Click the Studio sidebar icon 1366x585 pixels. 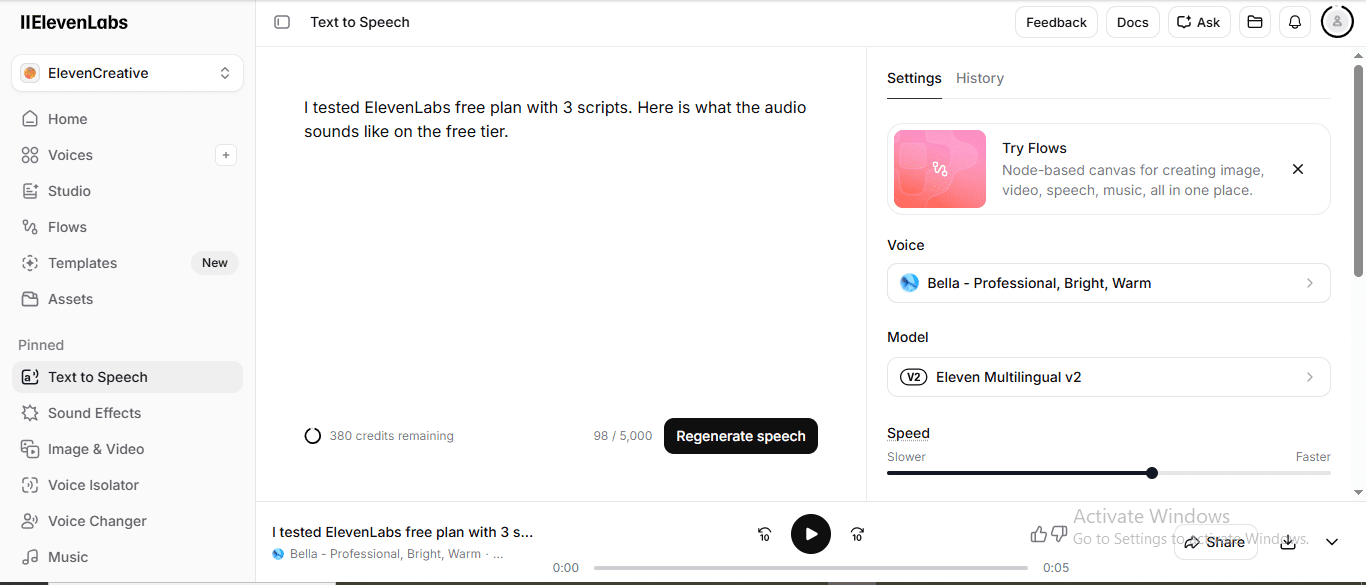[x=30, y=191]
